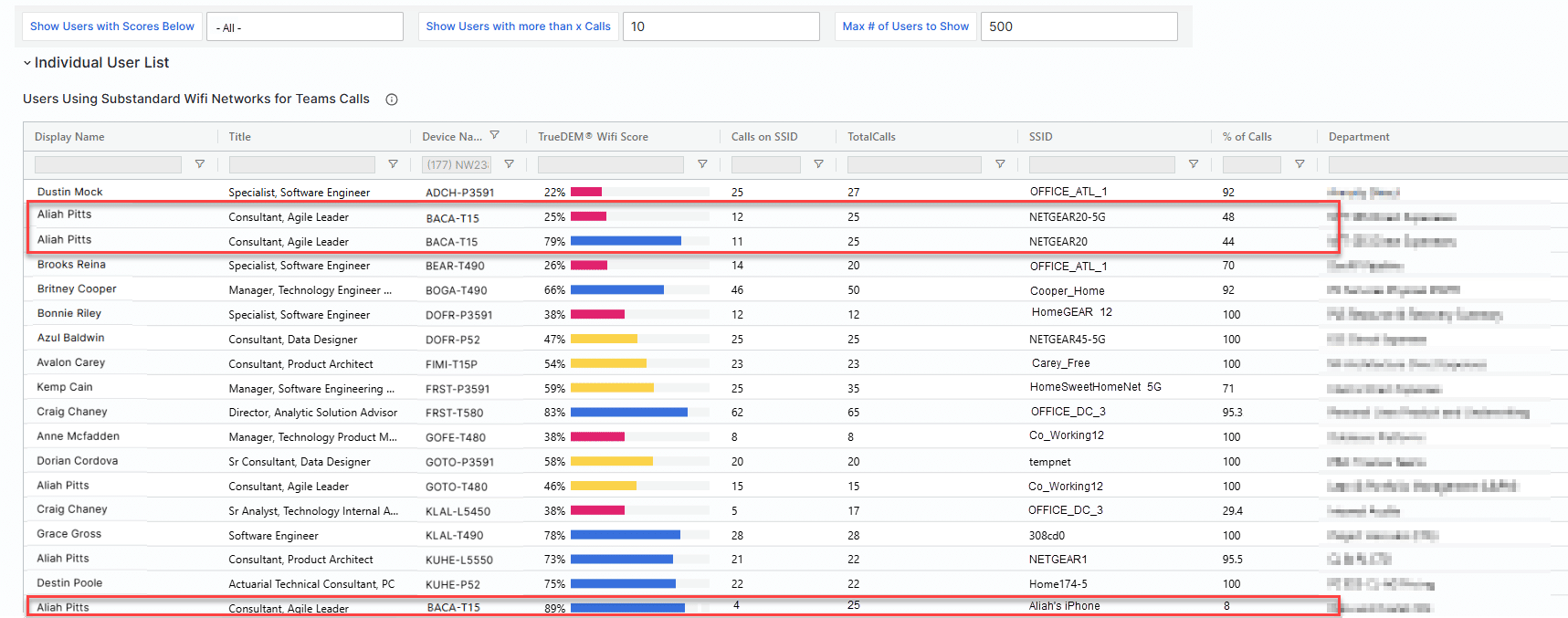This screenshot has width=1568, height=618.
Task: Click the calls threshold field containing 10
Action: point(721,26)
